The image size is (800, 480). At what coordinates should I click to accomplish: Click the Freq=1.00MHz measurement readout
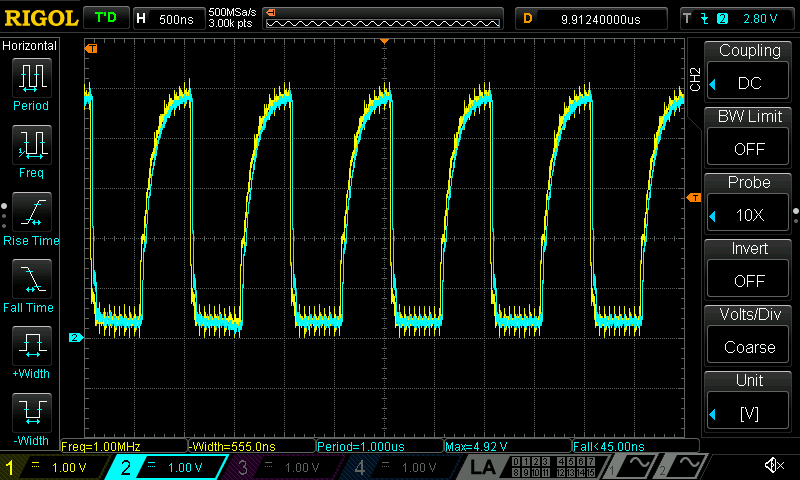(123, 446)
